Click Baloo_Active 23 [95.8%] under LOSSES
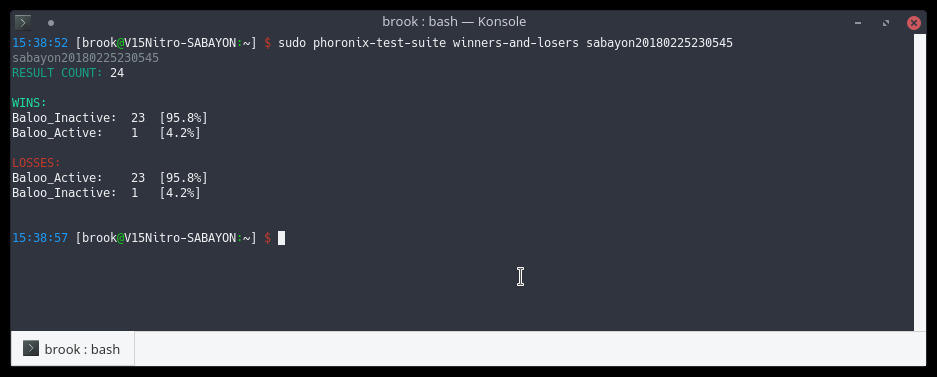Image resolution: width=937 pixels, height=377 pixels. pos(110,177)
